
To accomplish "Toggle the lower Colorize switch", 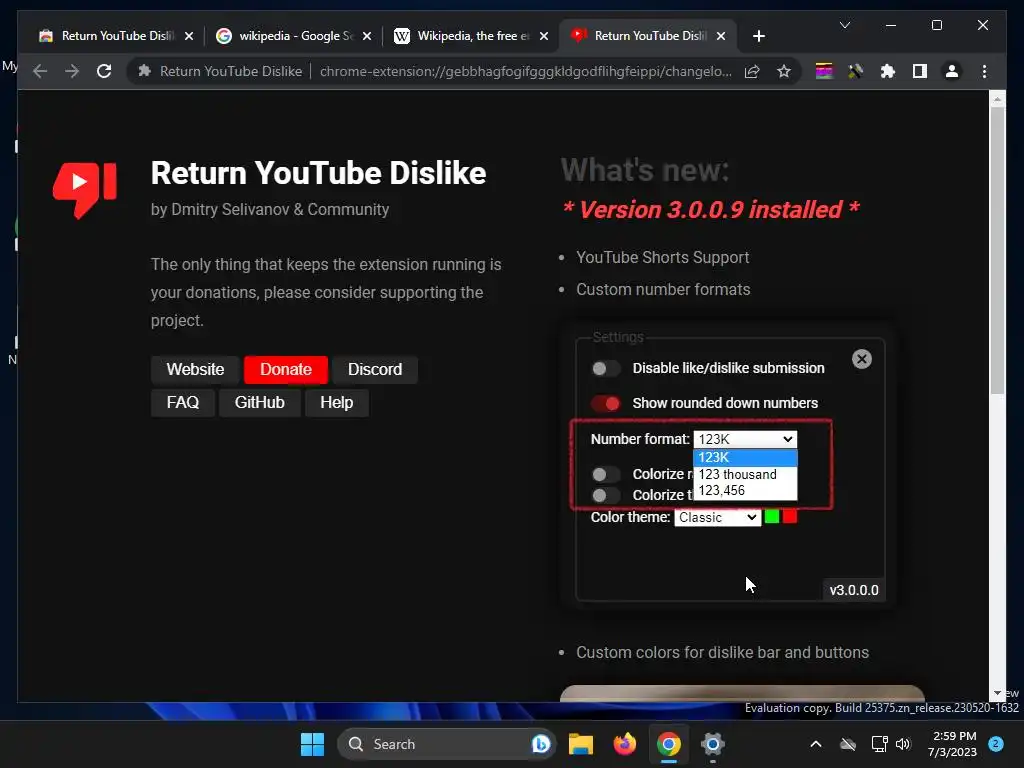I will click(x=605, y=495).
